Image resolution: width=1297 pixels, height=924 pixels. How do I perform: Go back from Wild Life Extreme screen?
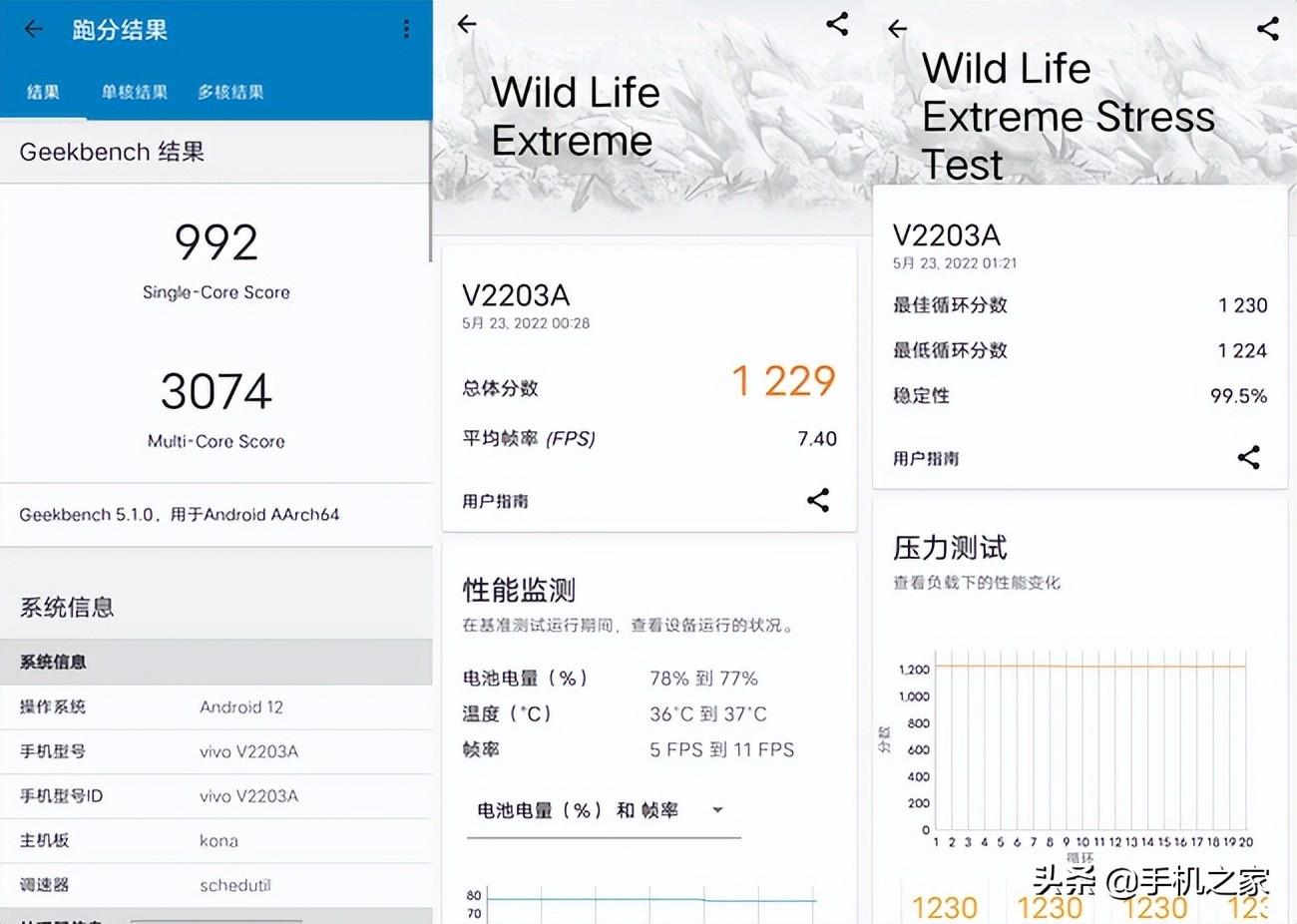[466, 24]
